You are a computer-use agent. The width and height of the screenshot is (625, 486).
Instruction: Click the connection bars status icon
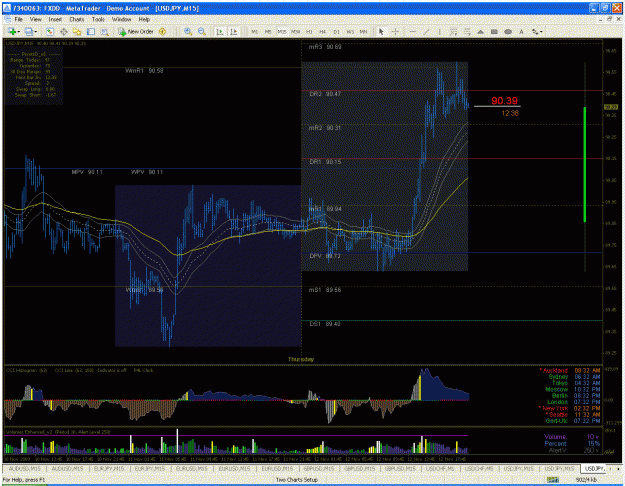coord(553,480)
